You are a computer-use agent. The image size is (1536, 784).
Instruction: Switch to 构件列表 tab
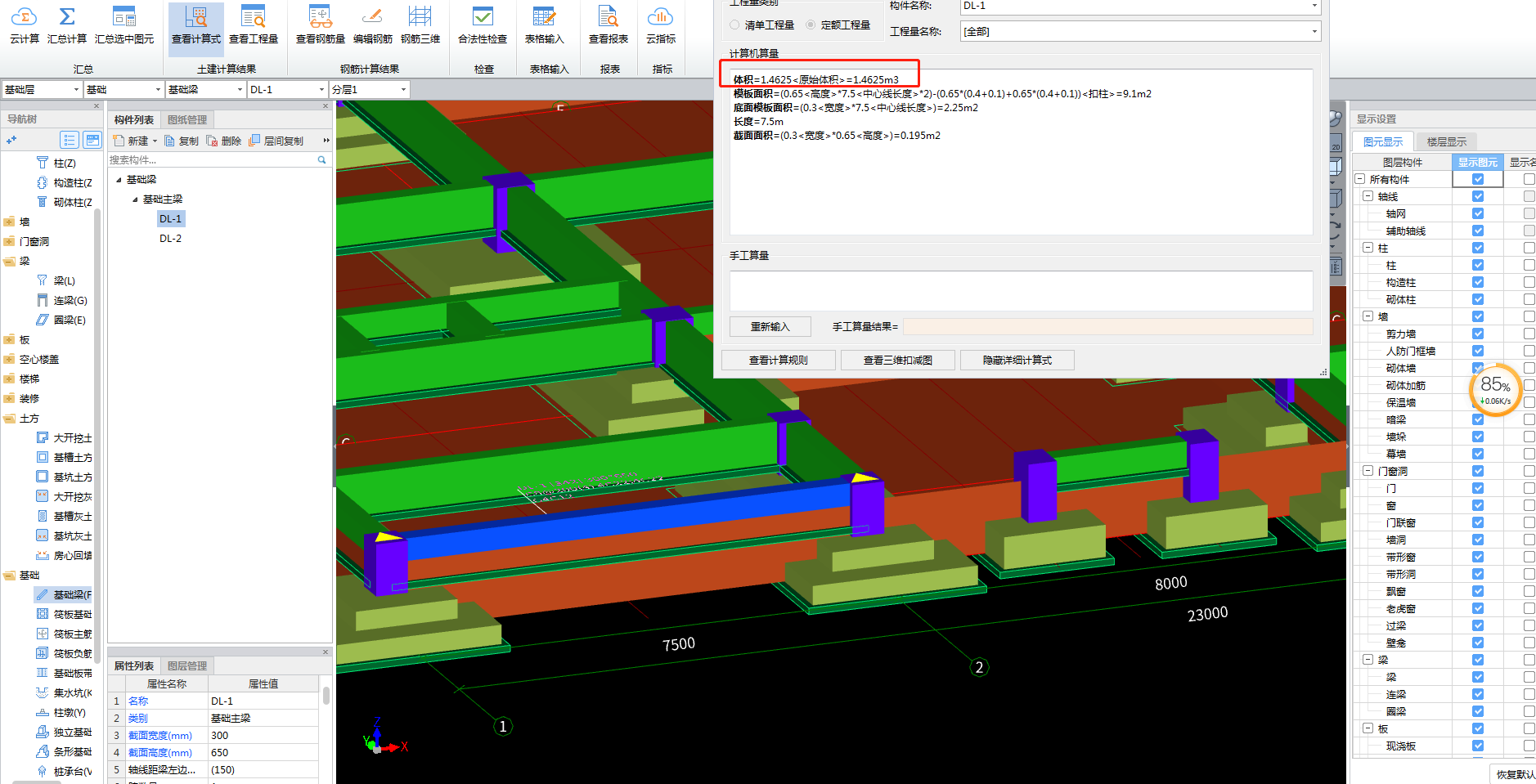coord(134,119)
